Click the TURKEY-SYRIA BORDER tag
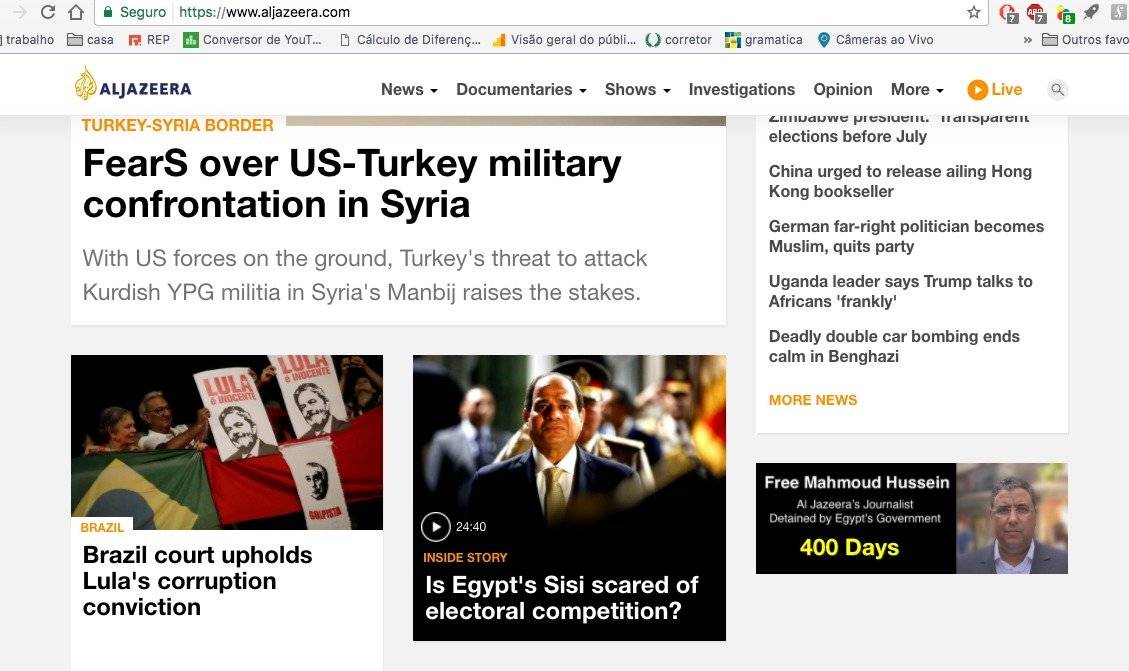The height and width of the screenshot is (671, 1129). point(177,125)
